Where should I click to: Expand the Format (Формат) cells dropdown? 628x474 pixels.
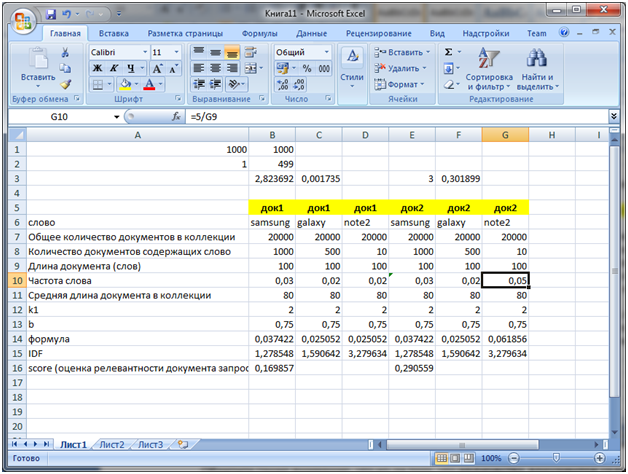[x=405, y=84]
